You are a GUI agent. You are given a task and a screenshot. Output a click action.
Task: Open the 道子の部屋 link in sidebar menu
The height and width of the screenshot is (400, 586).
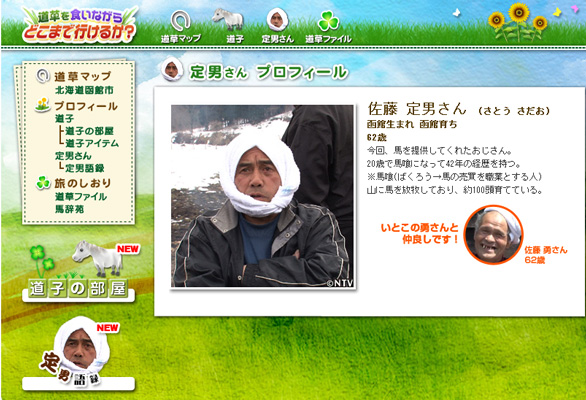pyautogui.click(x=89, y=131)
